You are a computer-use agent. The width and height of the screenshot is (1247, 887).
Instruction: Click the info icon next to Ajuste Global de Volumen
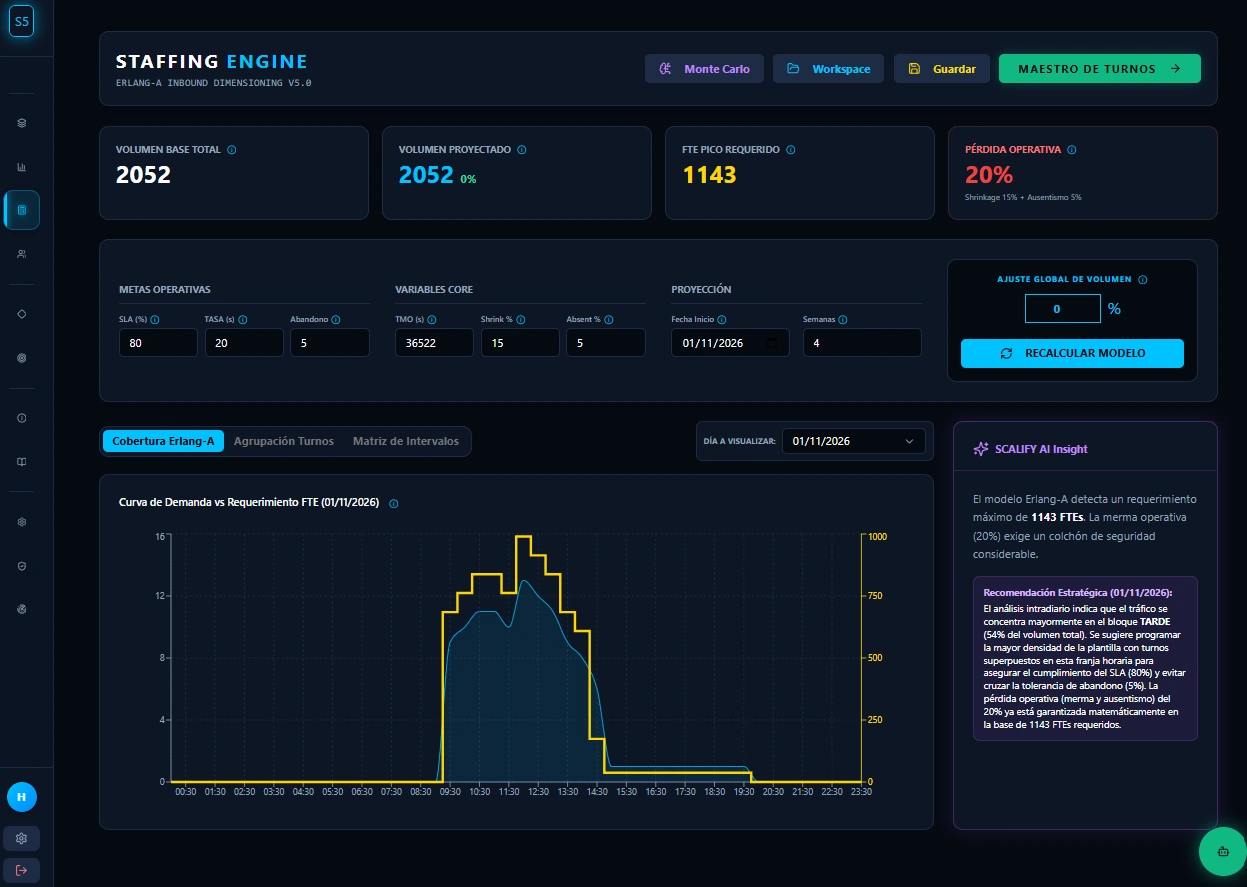pyautogui.click(x=1143, y=281)
